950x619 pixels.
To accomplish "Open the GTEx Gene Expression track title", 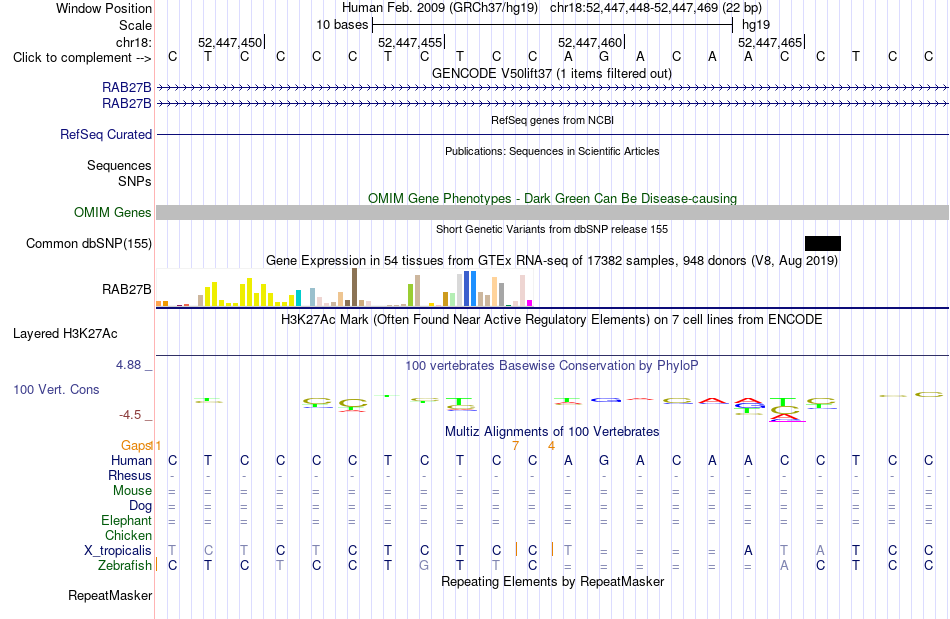I will click(552, 260).
